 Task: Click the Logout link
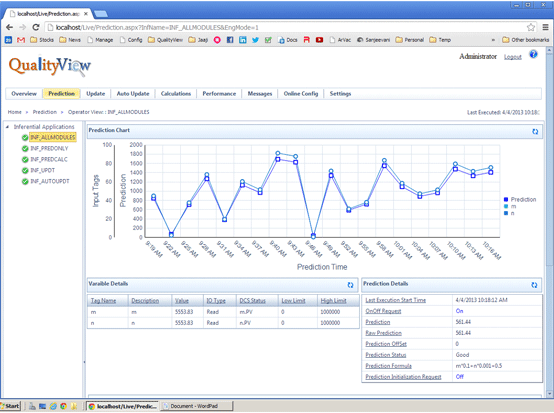(512, 57)
